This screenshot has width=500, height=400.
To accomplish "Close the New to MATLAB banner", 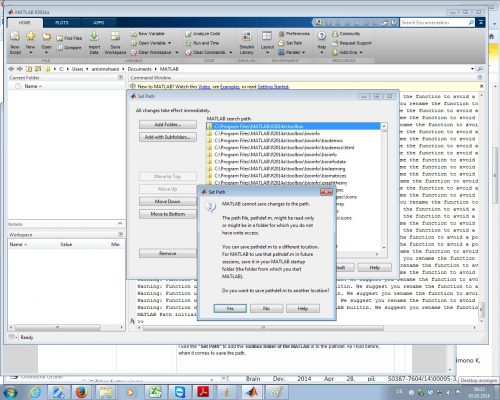I will click(481, 86).
